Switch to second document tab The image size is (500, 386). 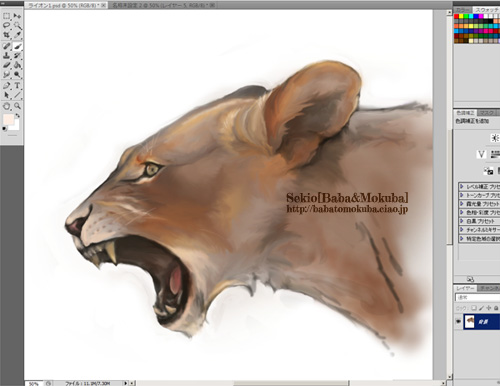coord(162,6)
